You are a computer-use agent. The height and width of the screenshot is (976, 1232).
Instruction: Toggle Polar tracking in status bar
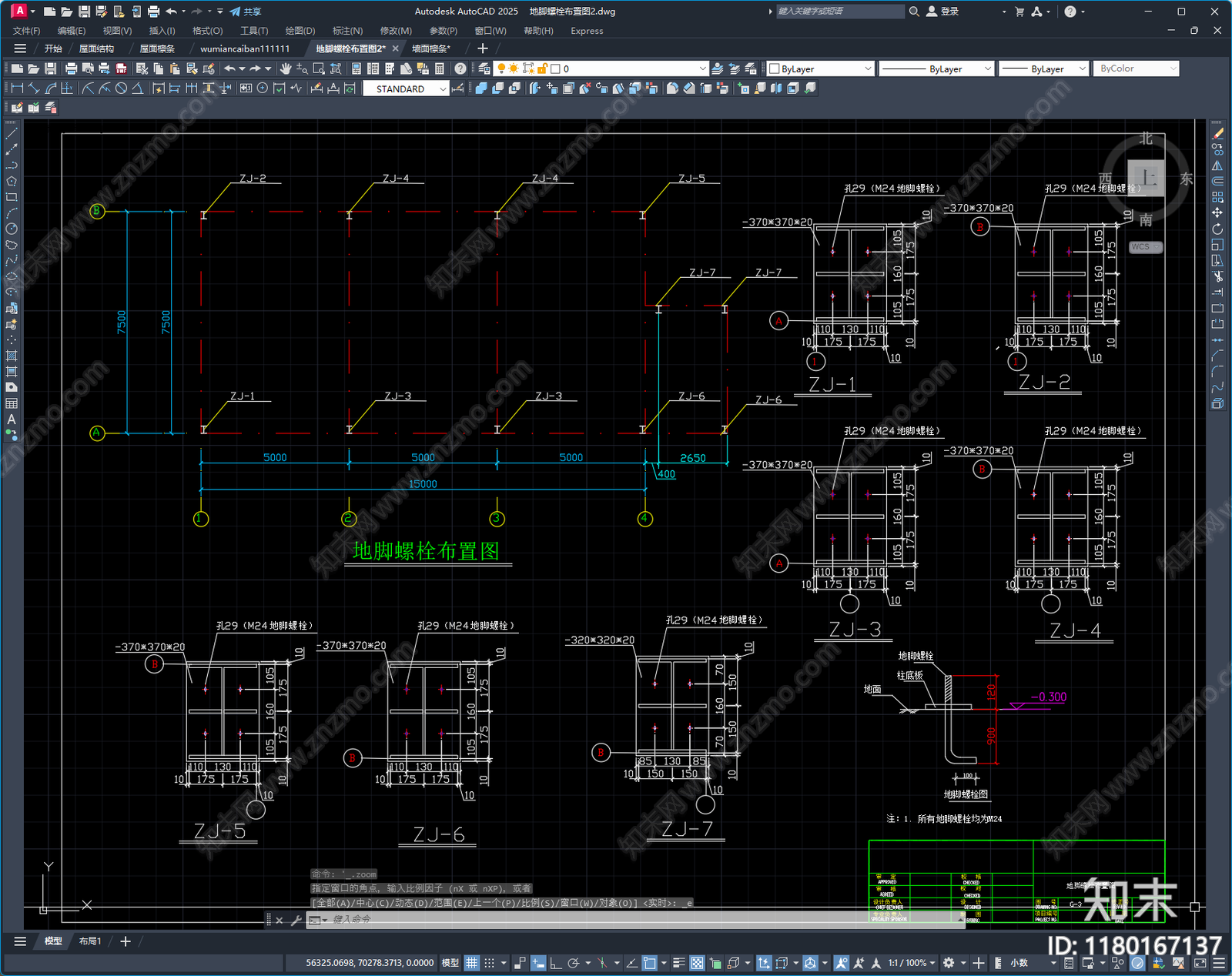tap(574, 963)
